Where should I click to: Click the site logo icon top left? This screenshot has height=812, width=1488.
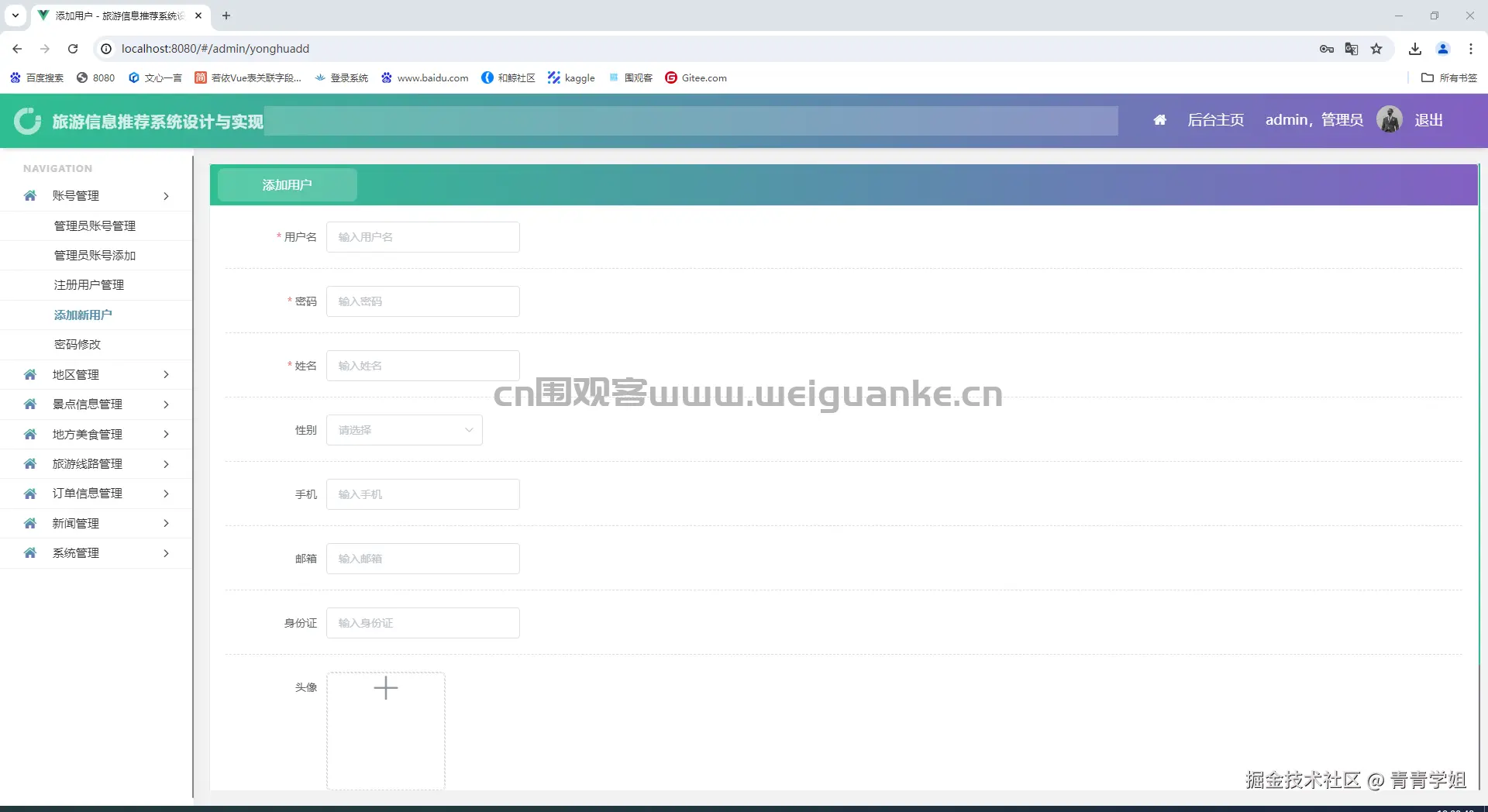pos(28,120)
